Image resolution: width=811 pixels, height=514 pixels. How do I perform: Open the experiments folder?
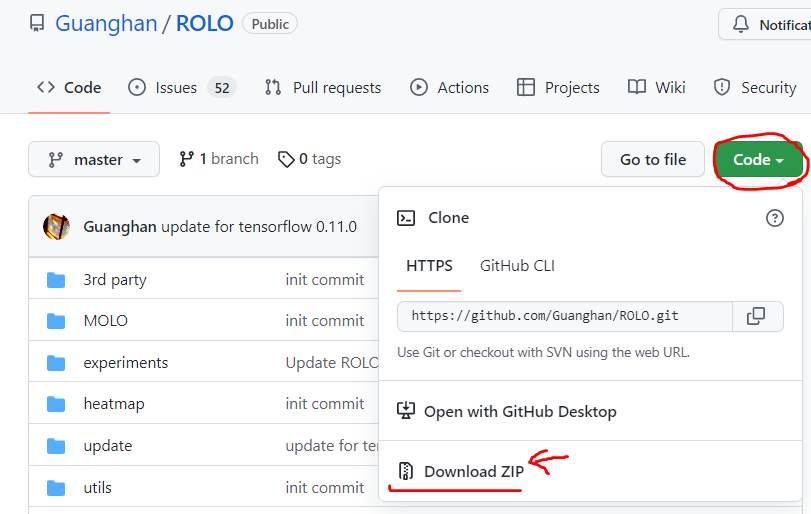coord(126,362)
